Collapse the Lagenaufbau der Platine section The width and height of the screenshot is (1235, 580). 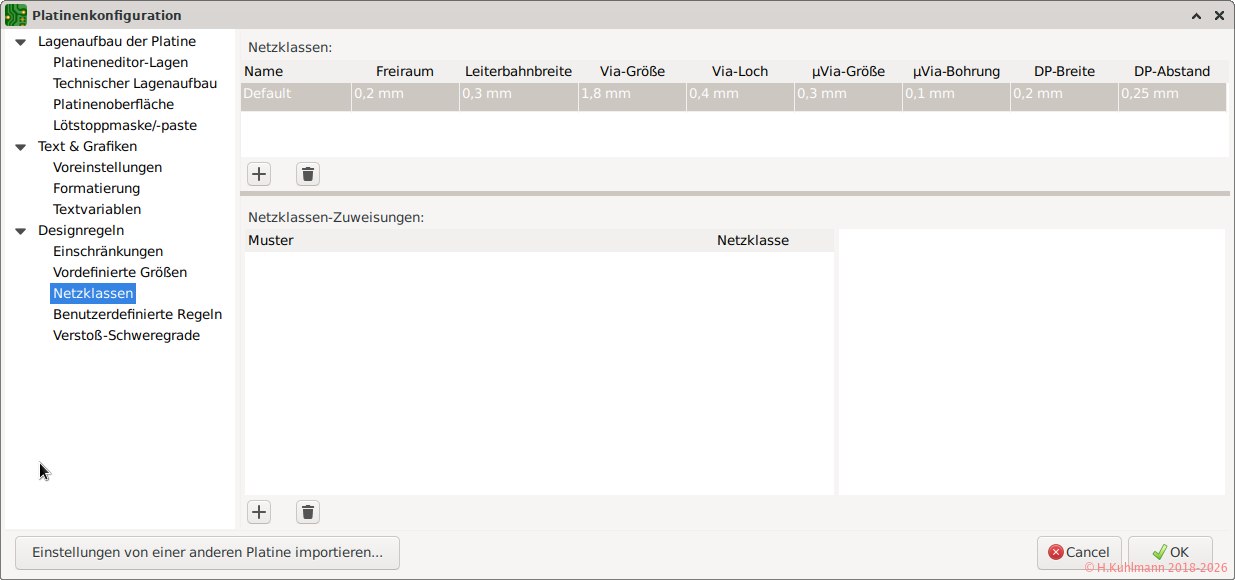click(20, 42)
